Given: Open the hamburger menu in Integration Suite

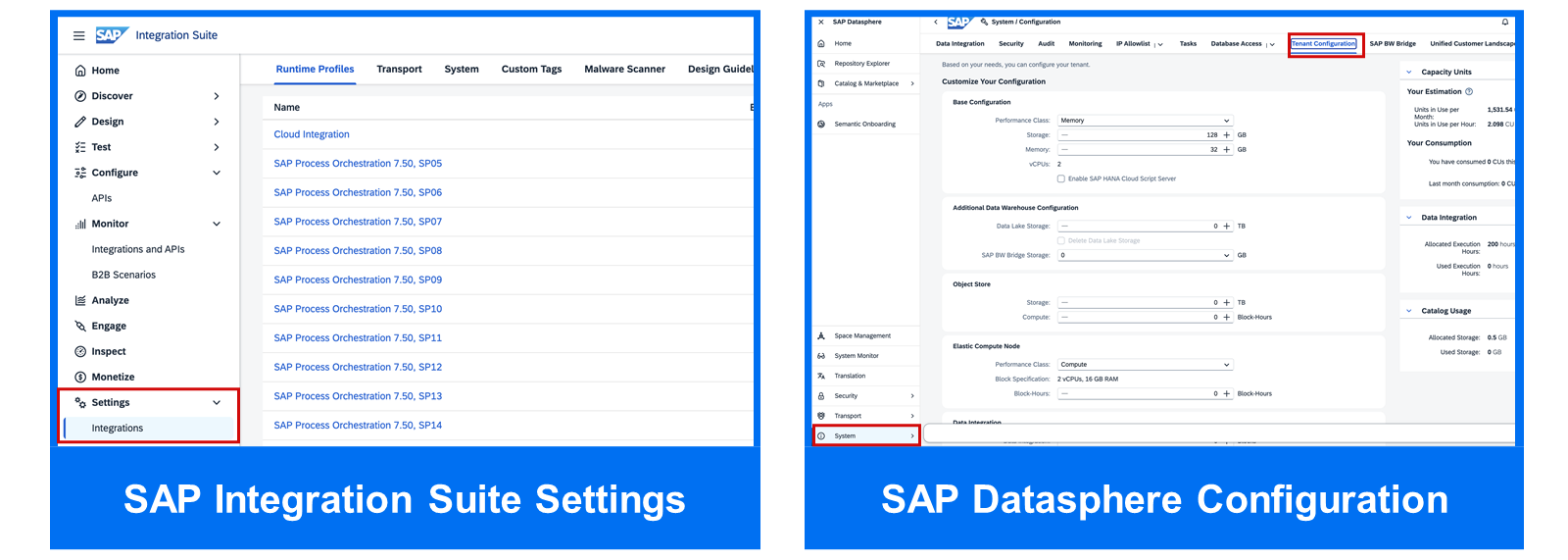Looking at the screenshot, I should [79, 35].
